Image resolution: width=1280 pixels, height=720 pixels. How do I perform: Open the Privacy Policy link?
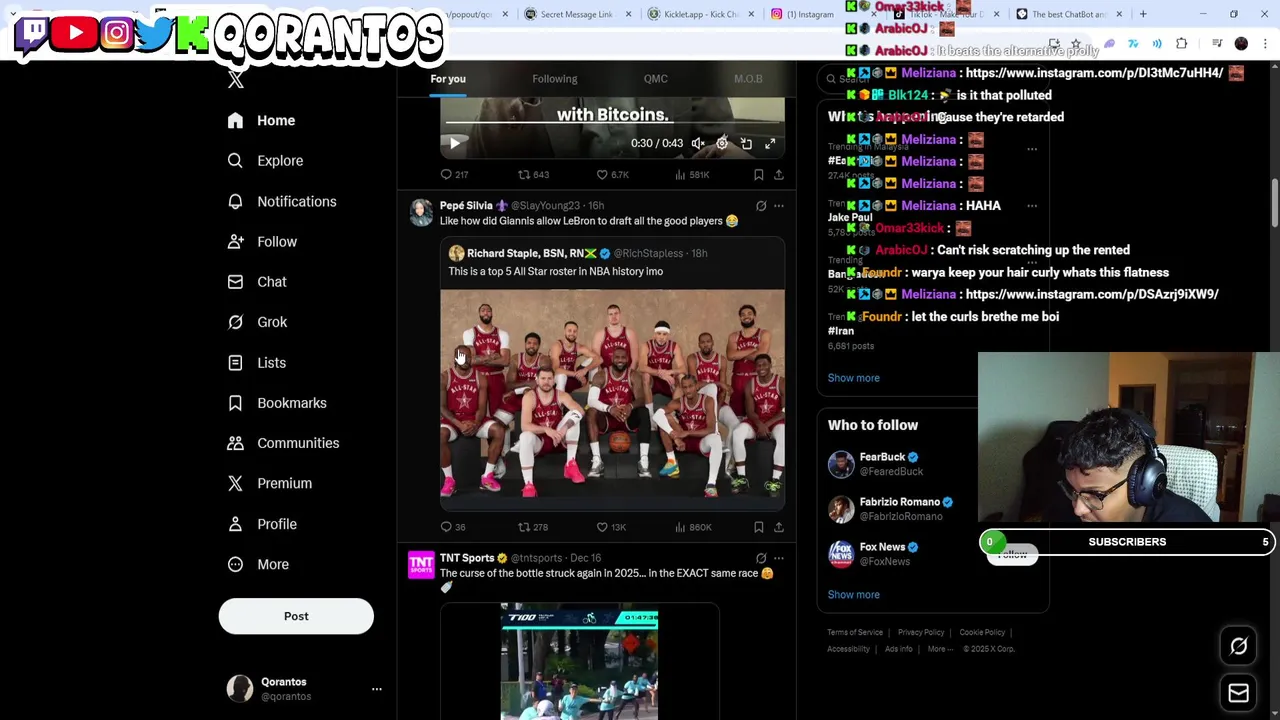click(x=921, y=633)
